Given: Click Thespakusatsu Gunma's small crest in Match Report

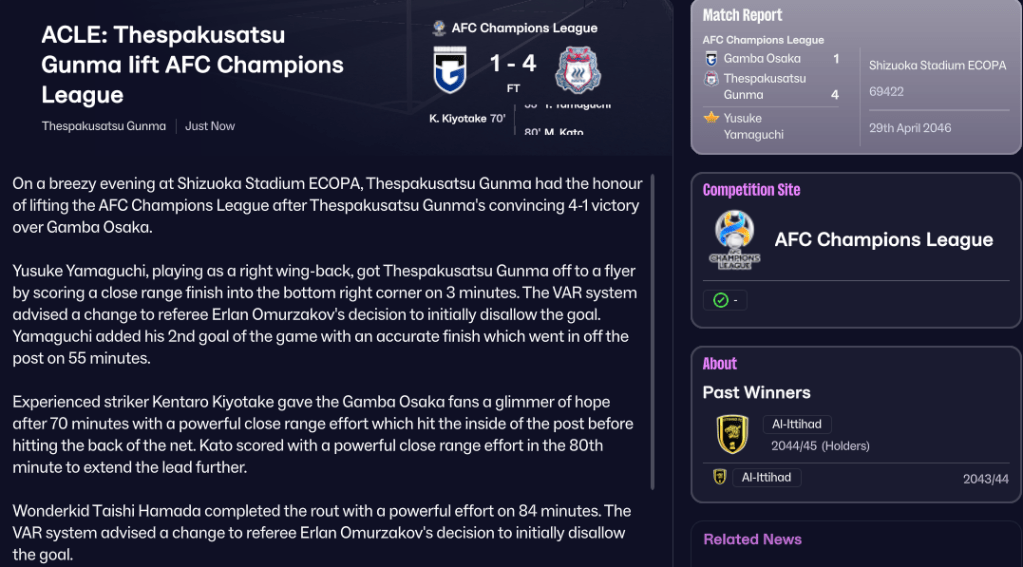Looking at the screenshot, I should 711,78.
